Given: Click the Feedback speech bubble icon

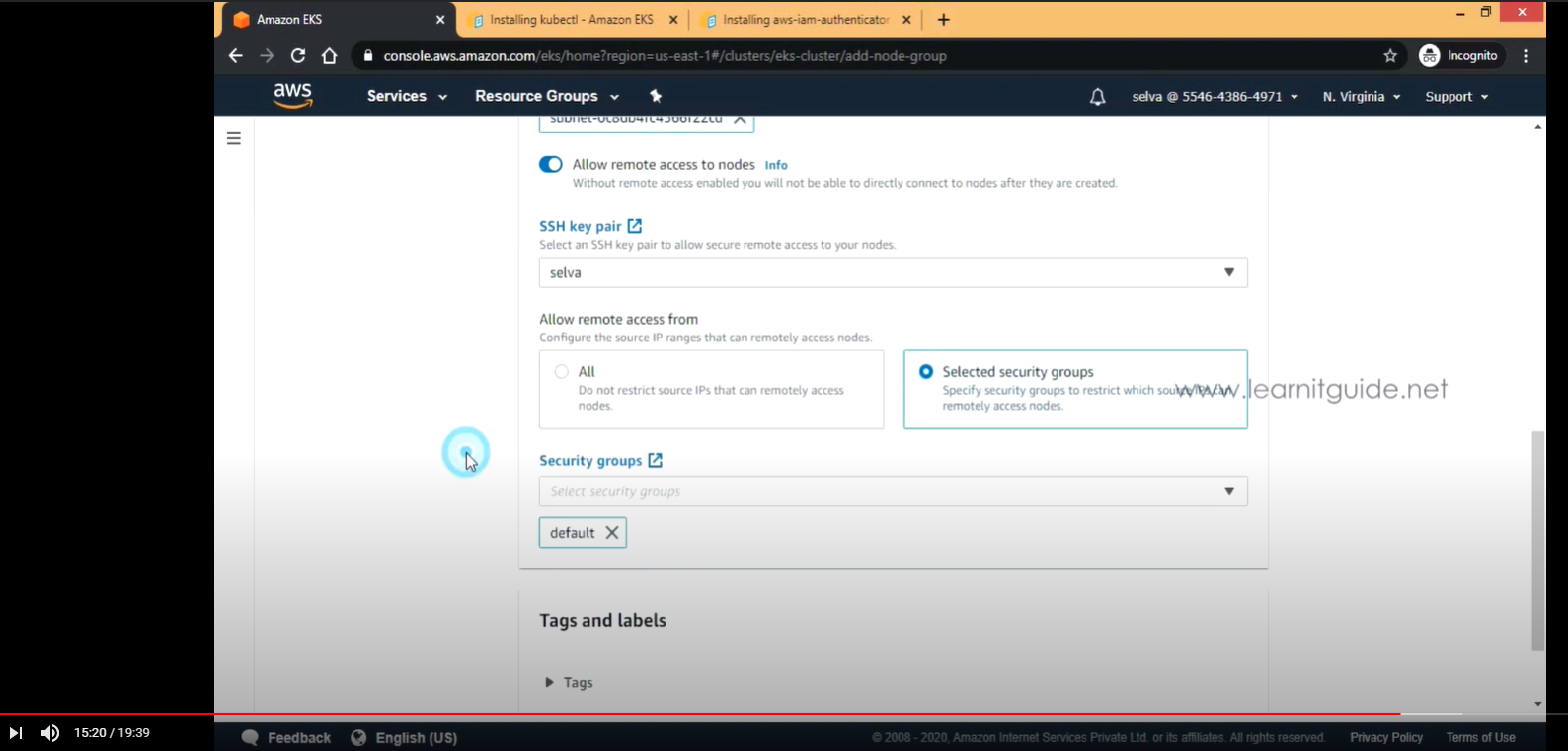Looking at the screenshot, I should (x=250, y=738).
